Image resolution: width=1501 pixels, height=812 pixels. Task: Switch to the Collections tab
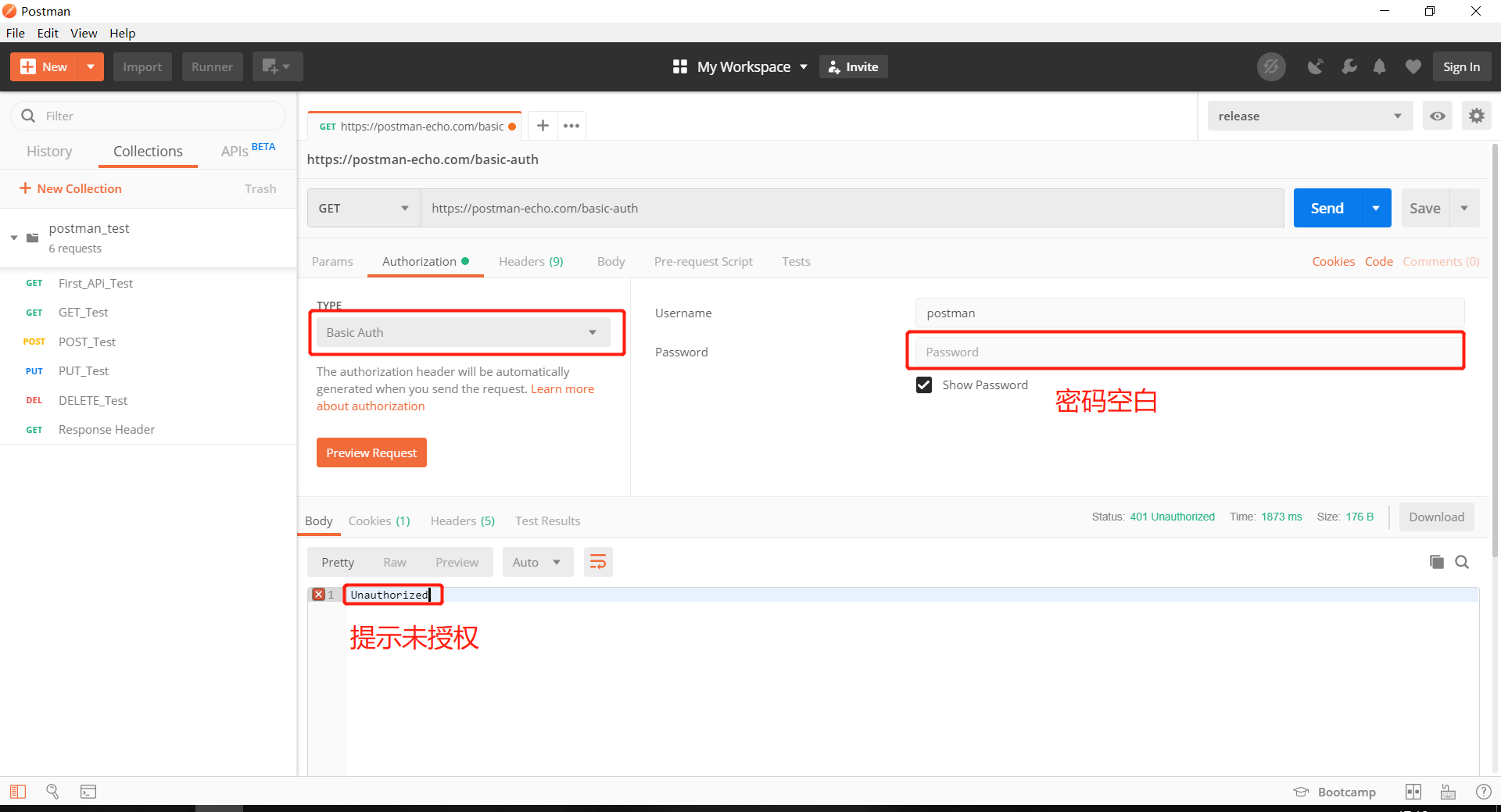(148, 152)
